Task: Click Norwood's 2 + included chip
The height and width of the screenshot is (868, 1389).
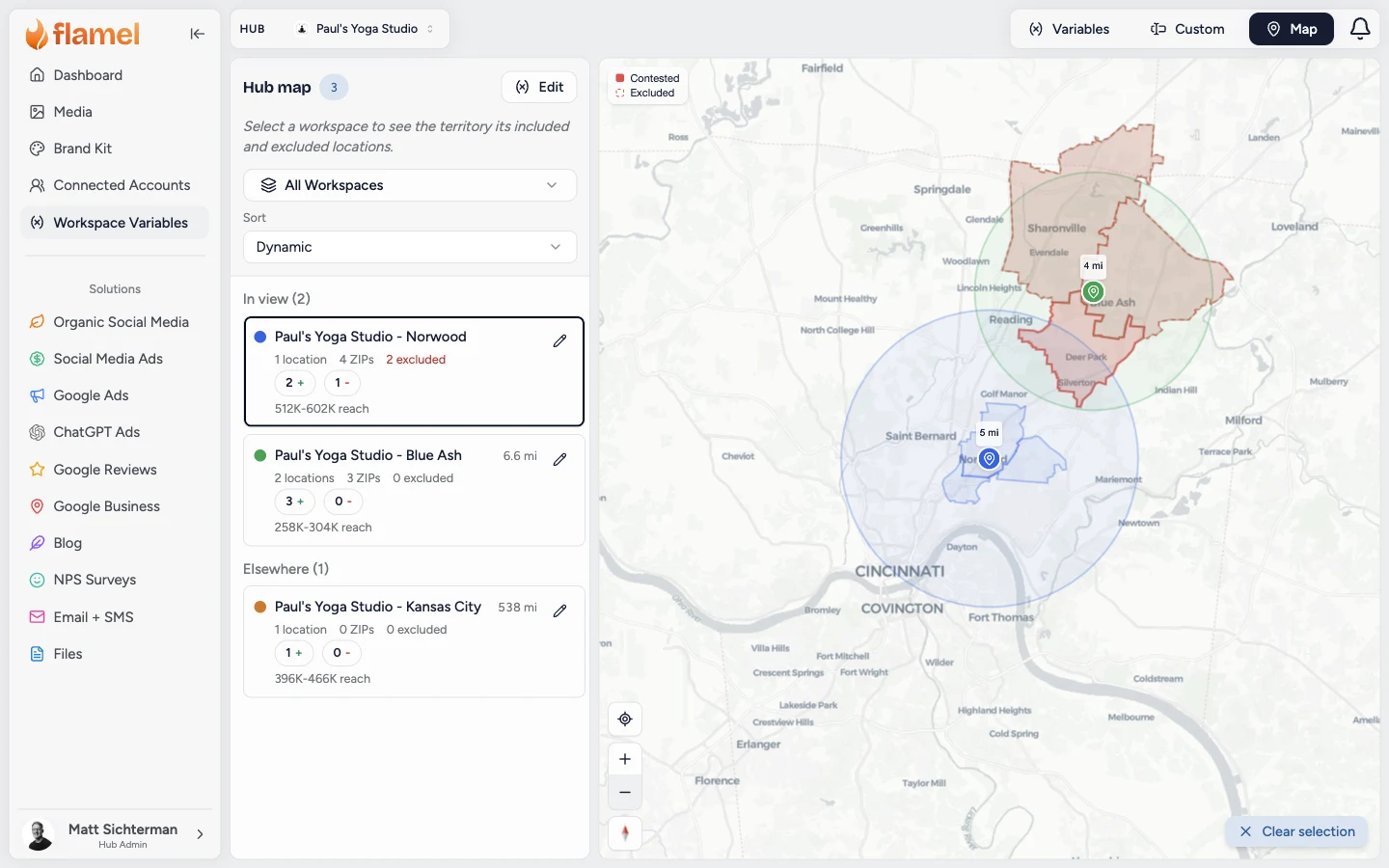Action: (x=295, y=383)
